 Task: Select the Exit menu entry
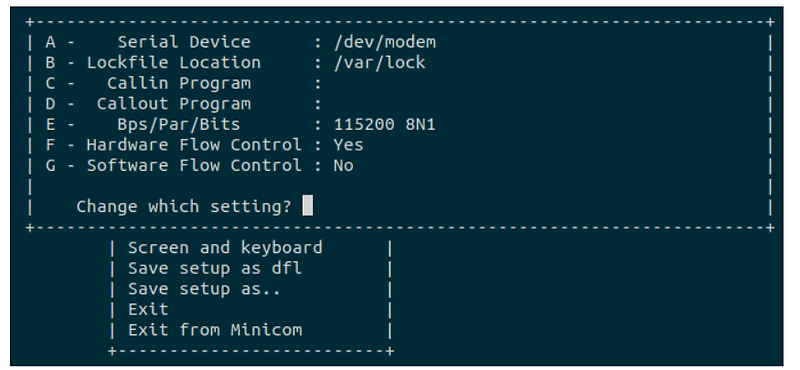point(148,309)
